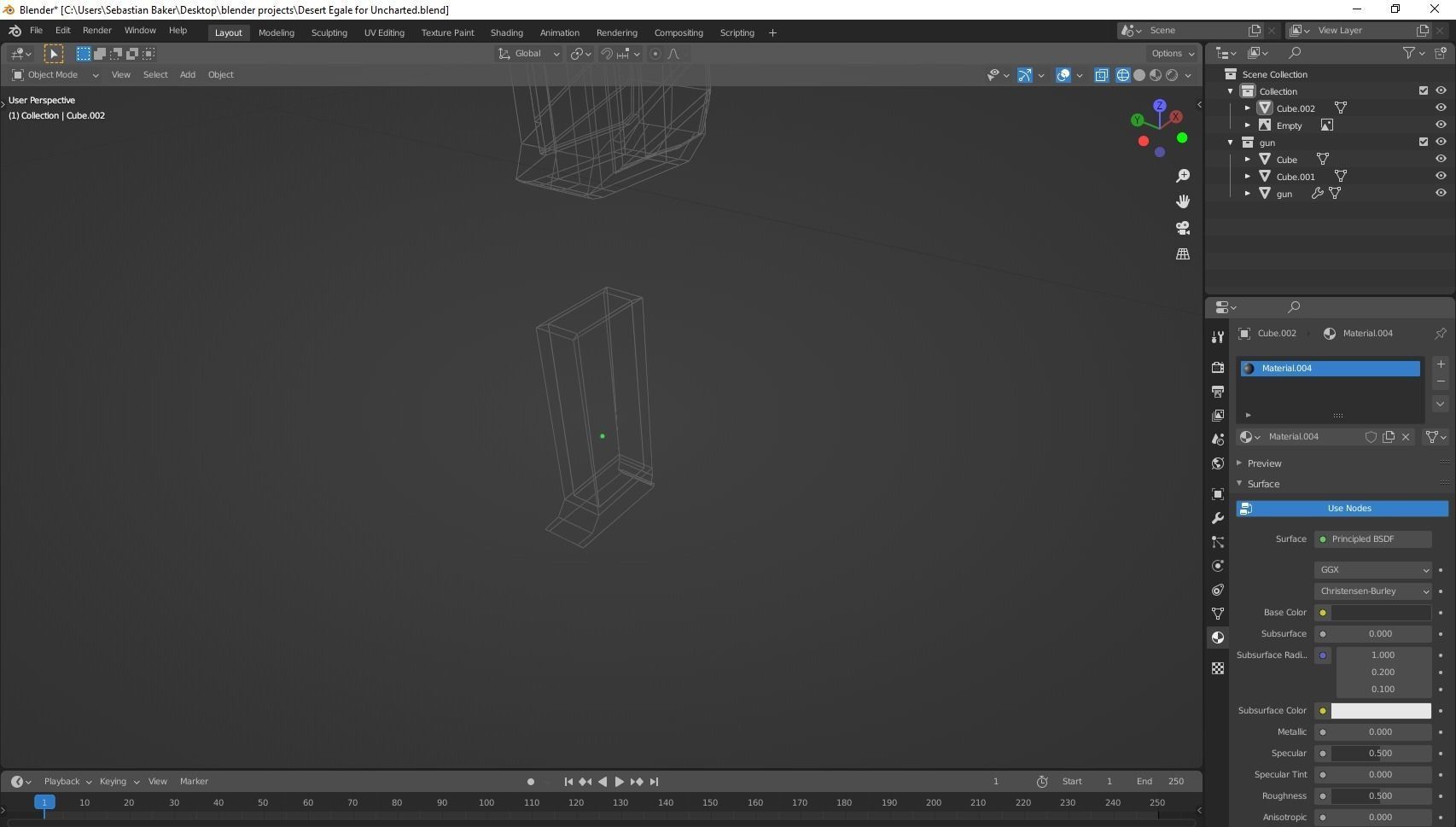Viewport: 1456px width, 827px height.
Task: Open the Material properties tab
Action: coord(1218,638)
